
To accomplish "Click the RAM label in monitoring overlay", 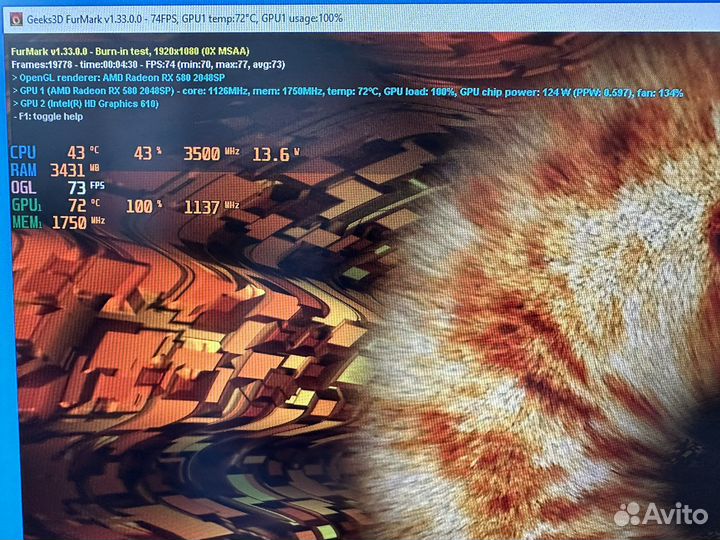I will coord(23,171).
